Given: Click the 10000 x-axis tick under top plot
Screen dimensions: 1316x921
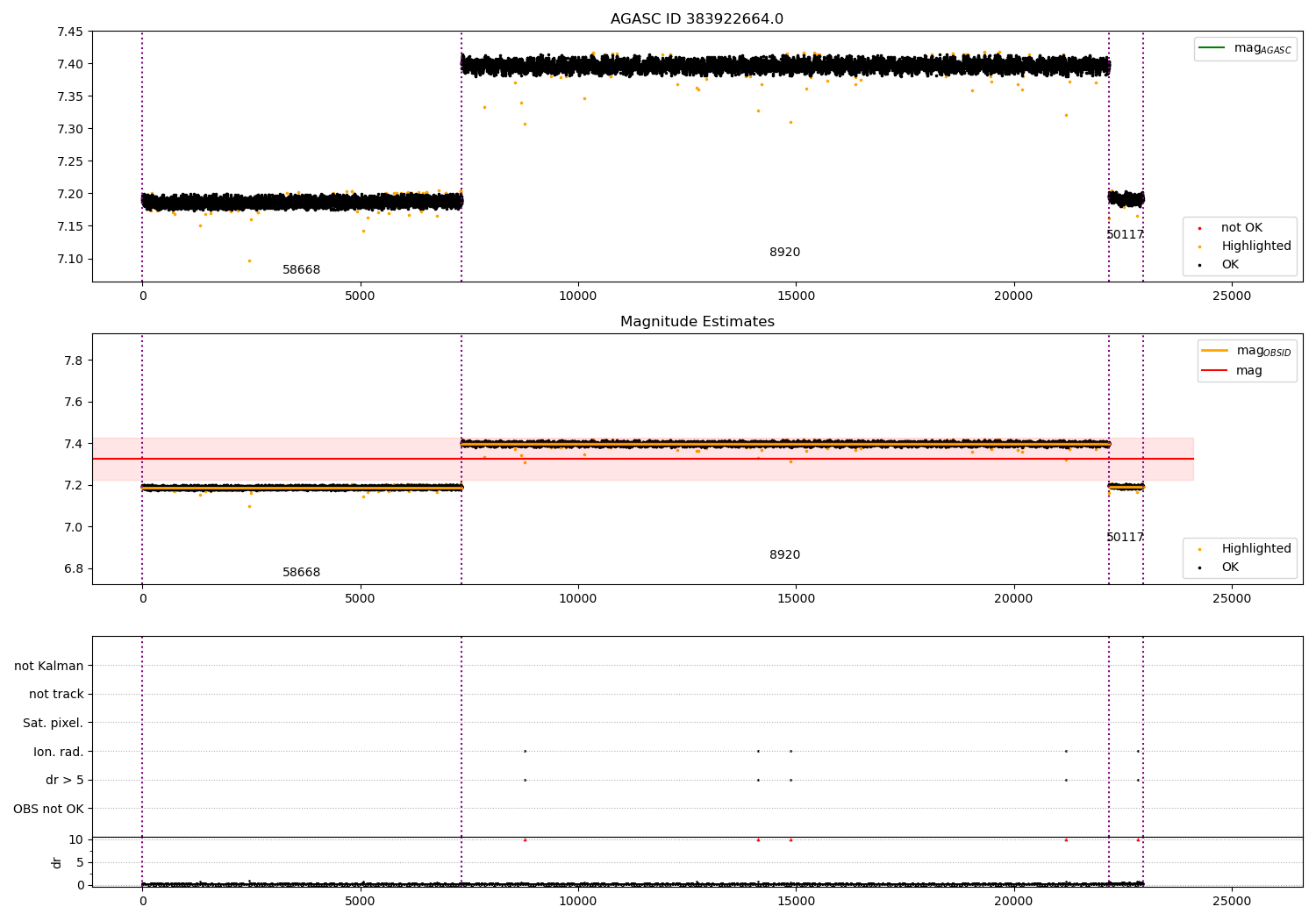Looking at the screenshot, I should (x=577, y=296).
